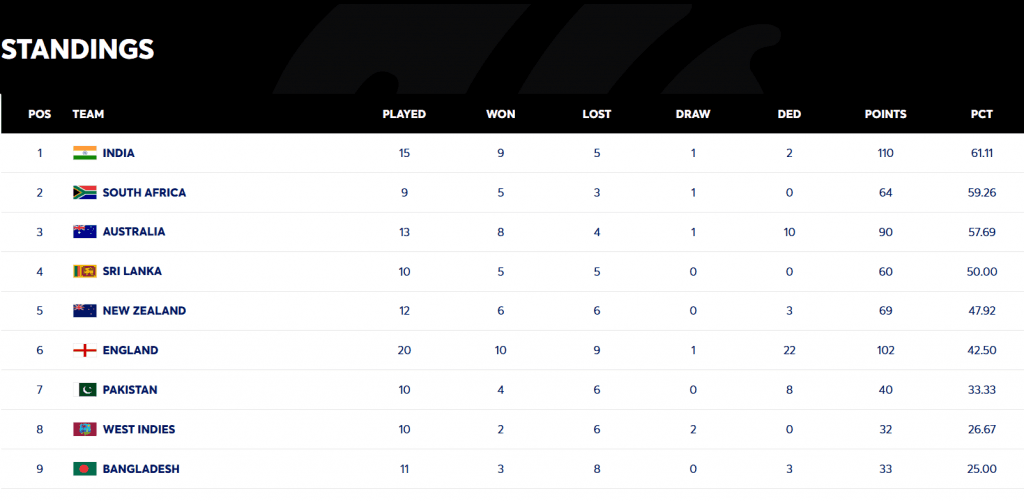Image resolution: width=1024 pixels, height=501 pixels.
Task: Click the England flag icon
Action: click(x=84, y=350)
